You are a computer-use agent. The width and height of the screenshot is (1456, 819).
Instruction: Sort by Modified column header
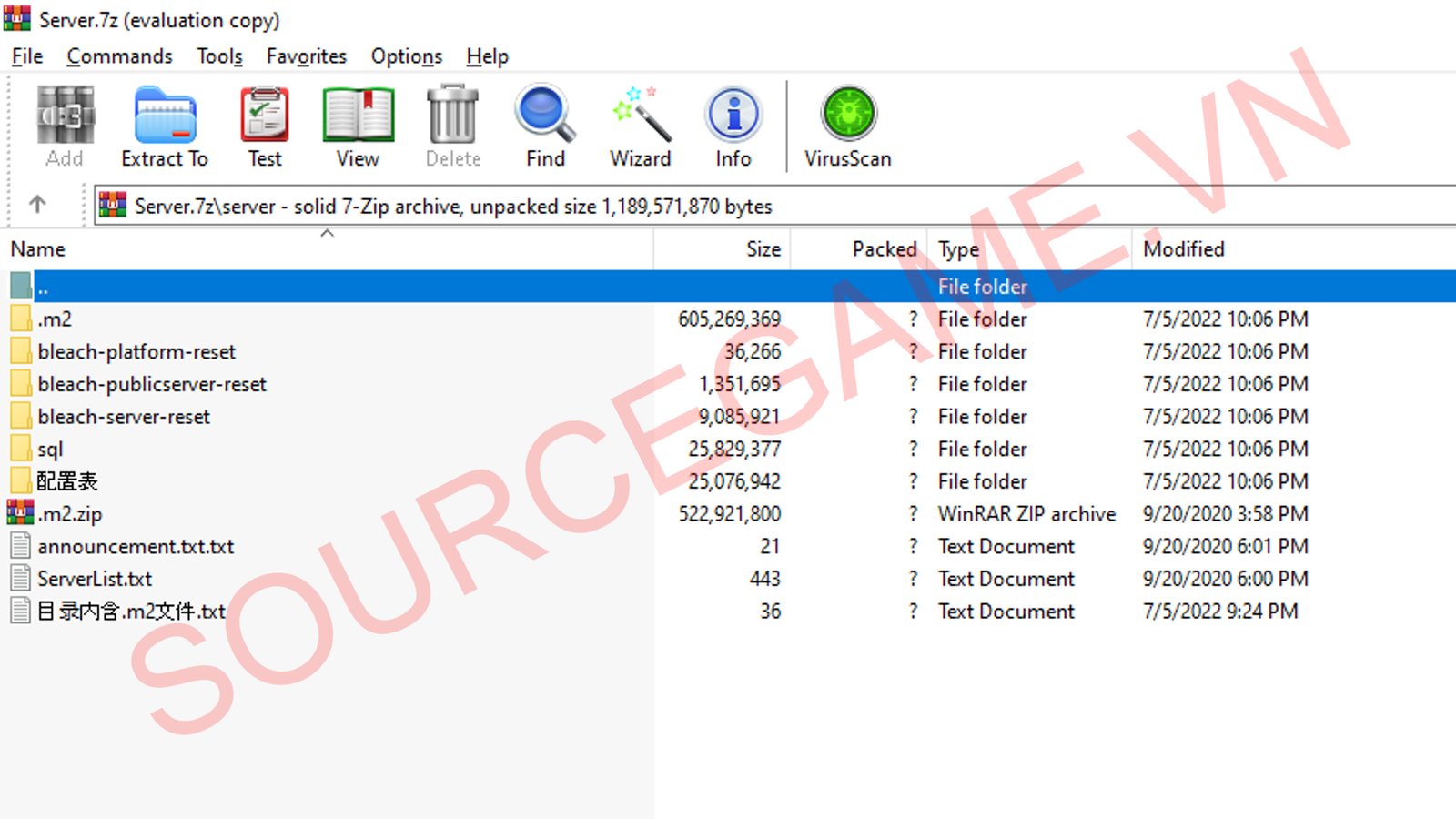click(1183, 249)
